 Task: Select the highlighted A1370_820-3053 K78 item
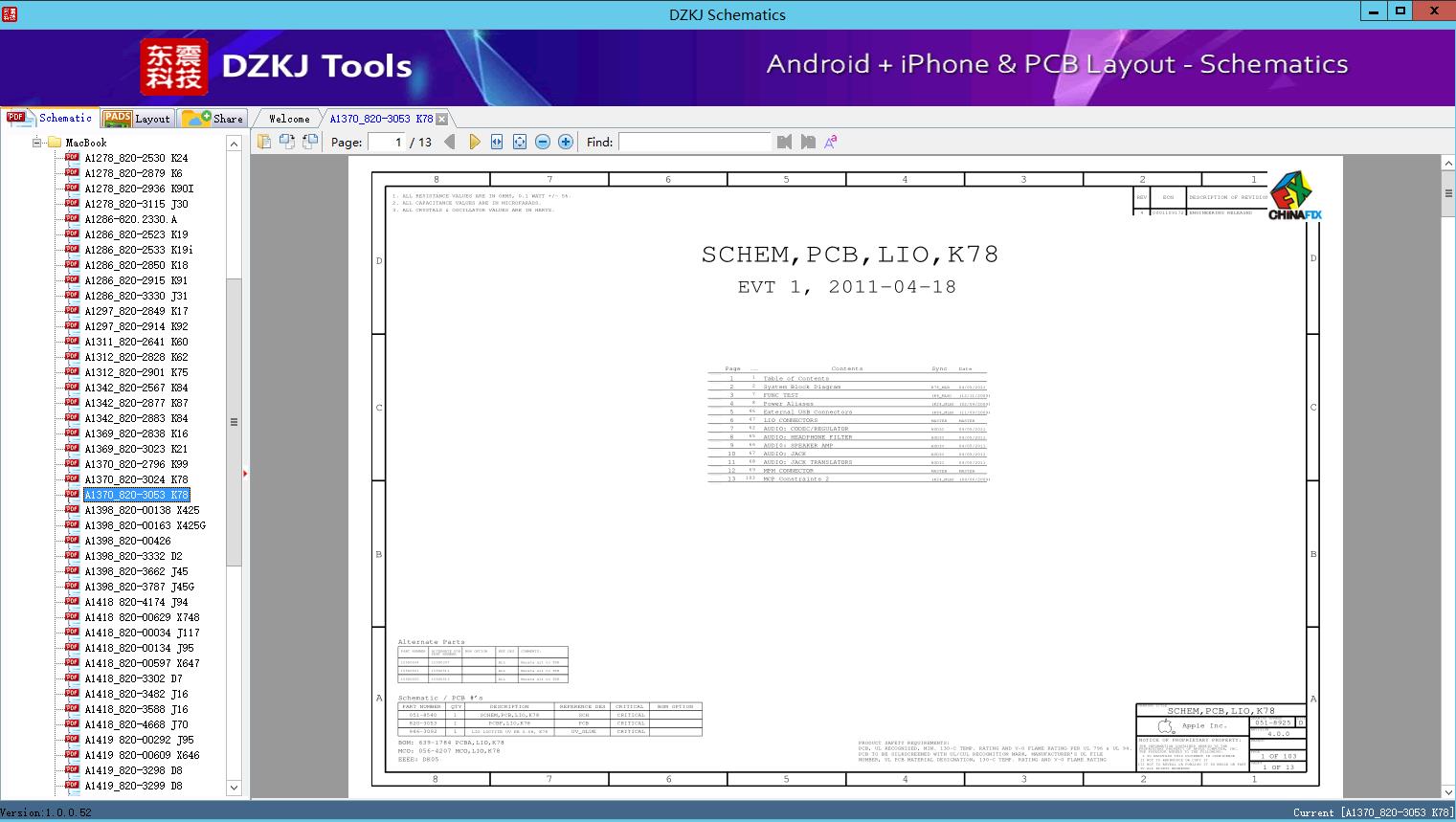tap(137, 495)
